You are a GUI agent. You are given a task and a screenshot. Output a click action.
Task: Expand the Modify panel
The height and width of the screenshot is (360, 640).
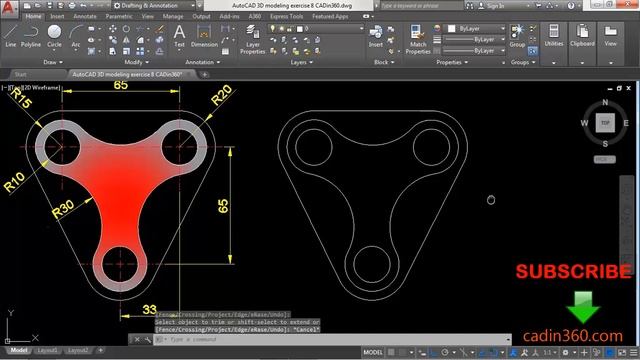coord(136,62)
